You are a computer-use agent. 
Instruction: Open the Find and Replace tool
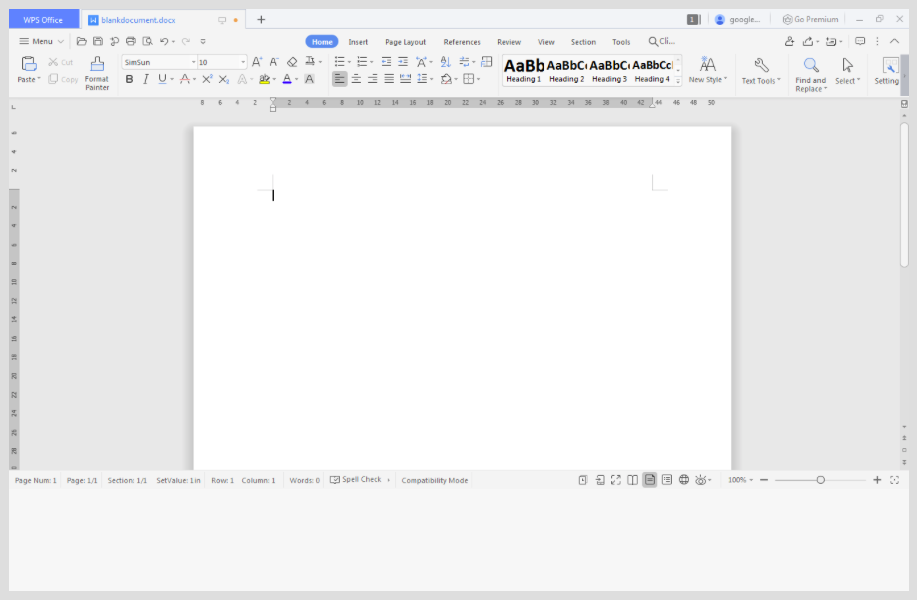point(811,74)
